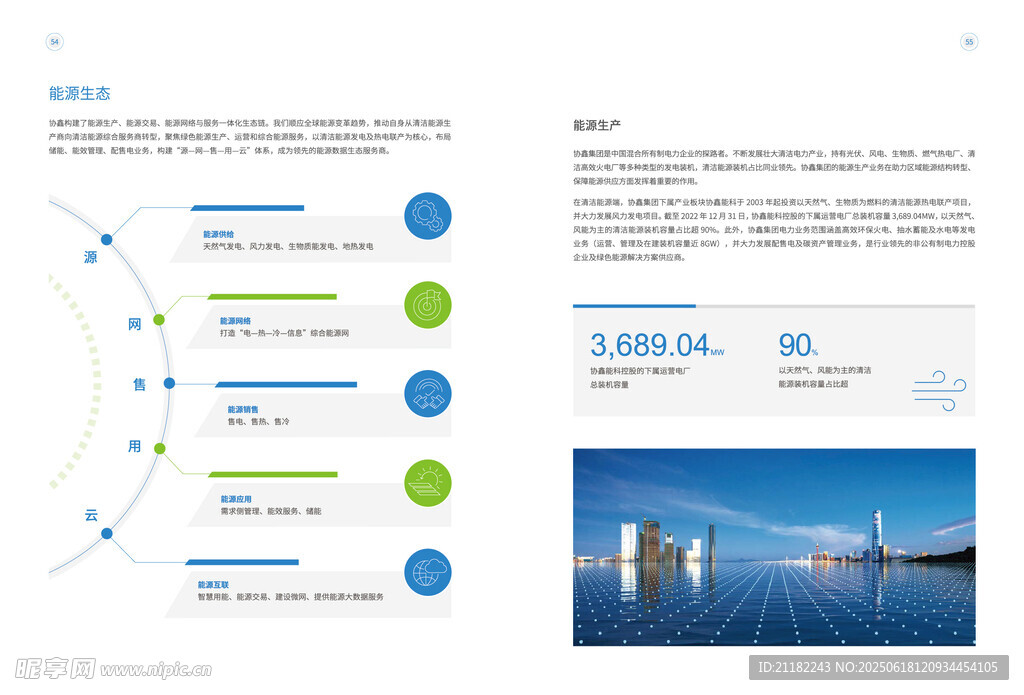Click the blue progress bar above statistics

pos(634,306)
